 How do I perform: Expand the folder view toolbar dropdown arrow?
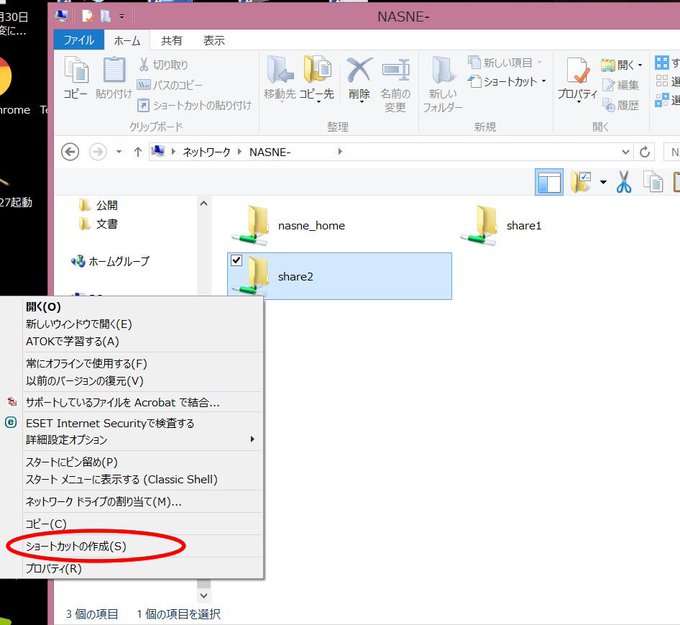(x=603, y=182)
